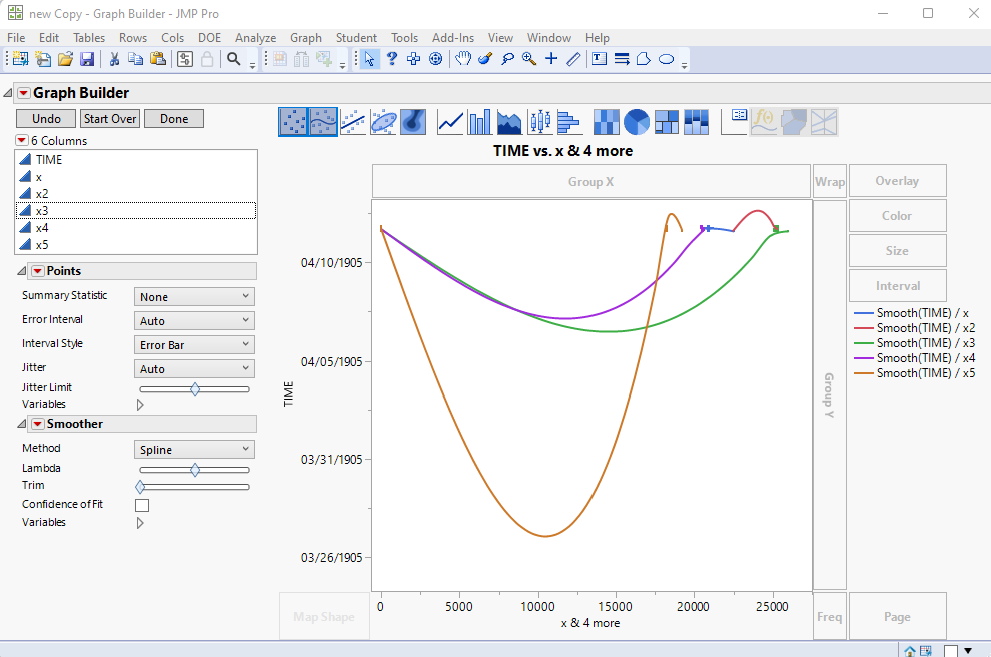
Task: Click the Cut scissors icon
Action: pos(114,59)
